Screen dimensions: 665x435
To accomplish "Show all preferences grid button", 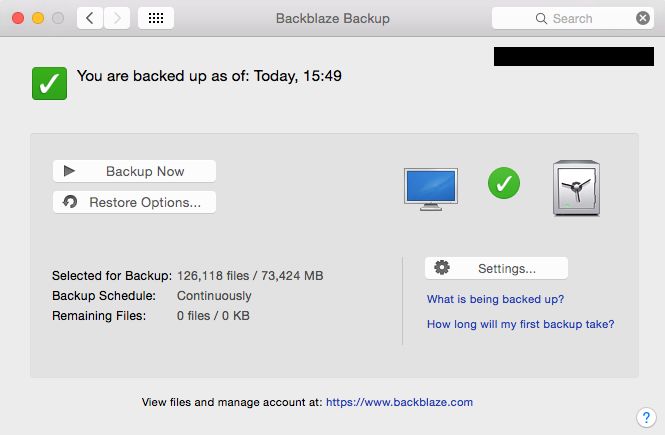I will click(x=155, y=18).
